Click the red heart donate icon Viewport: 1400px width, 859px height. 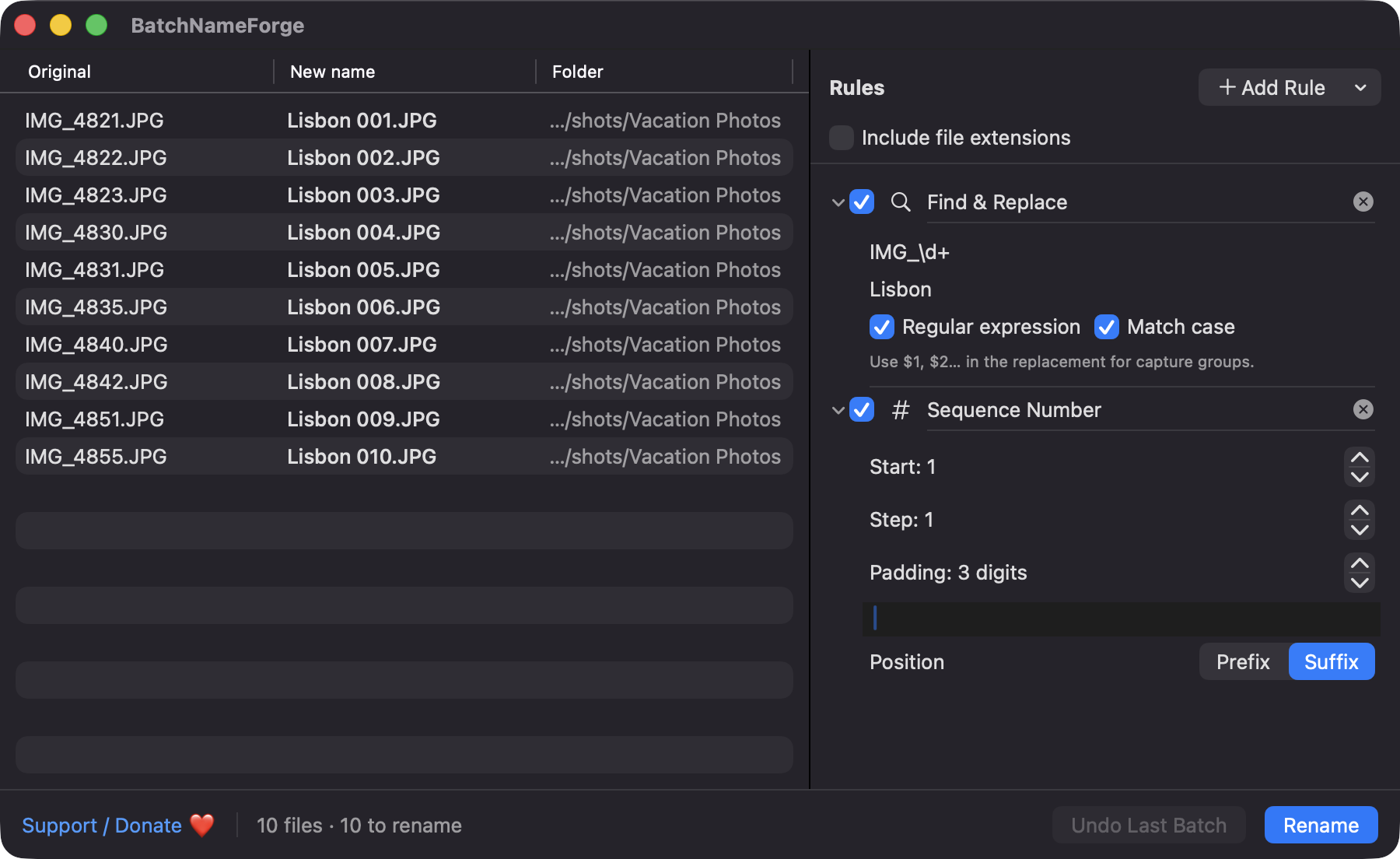pyautogui.click(x=202, y=826)
